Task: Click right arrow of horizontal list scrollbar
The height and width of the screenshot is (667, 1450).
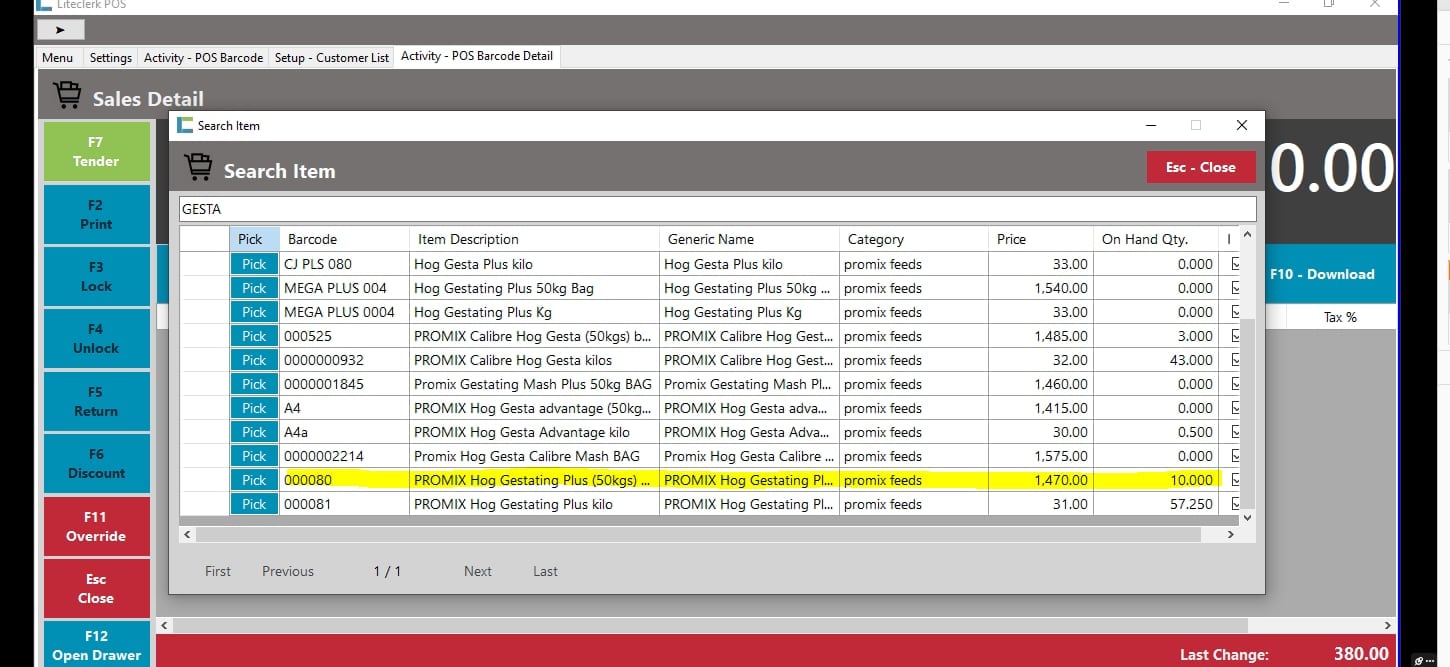Action: pyautogui.click(x=1231, y=535)
